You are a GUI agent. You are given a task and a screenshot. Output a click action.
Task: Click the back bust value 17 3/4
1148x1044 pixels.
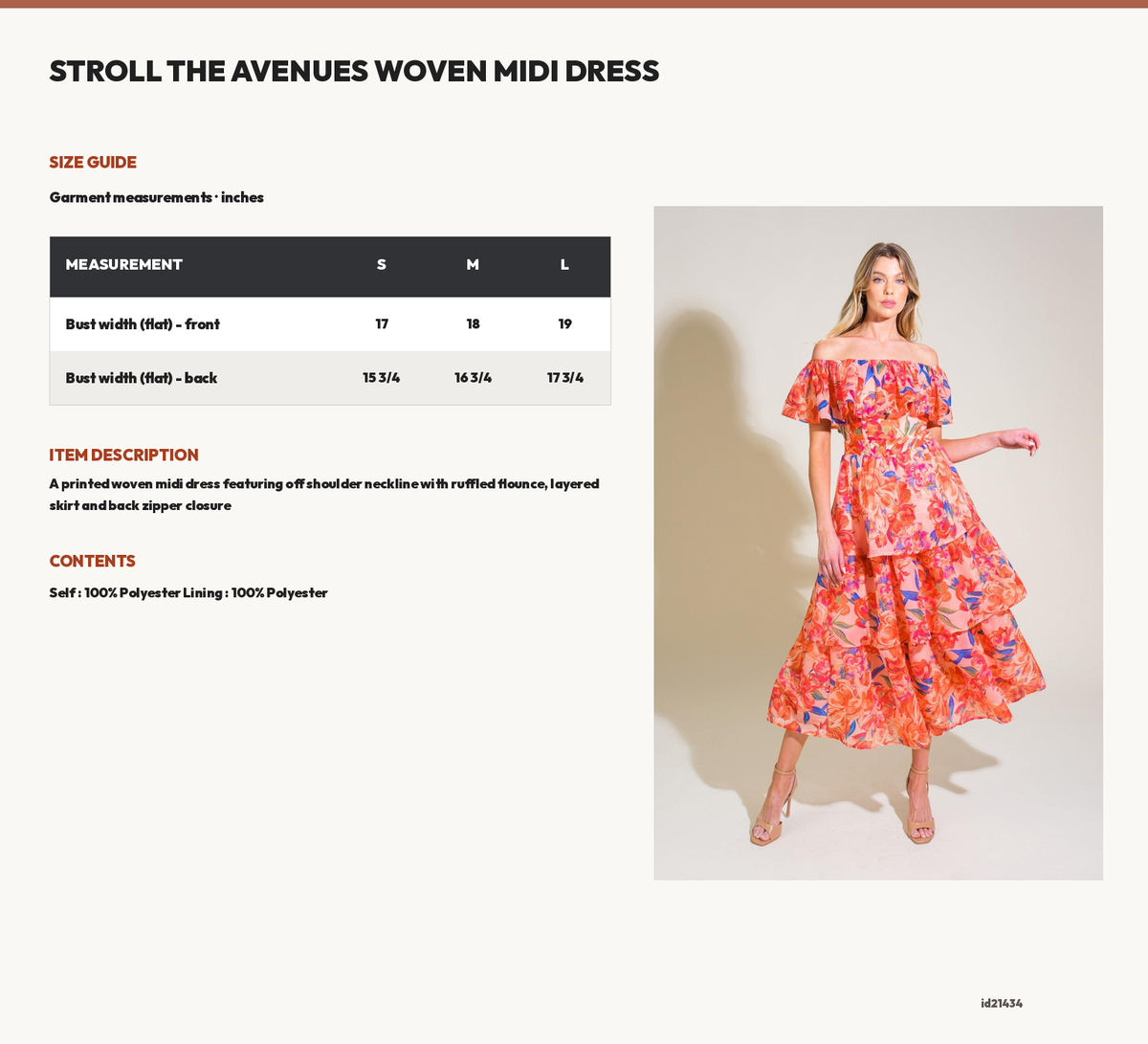[x=564, y=378]
